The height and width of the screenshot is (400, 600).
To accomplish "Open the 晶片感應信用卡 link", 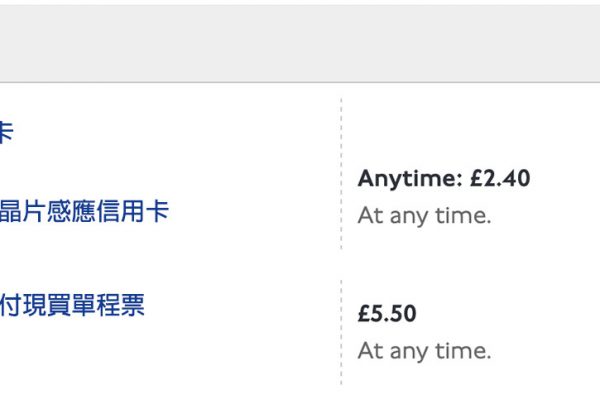I will (84, 212).
